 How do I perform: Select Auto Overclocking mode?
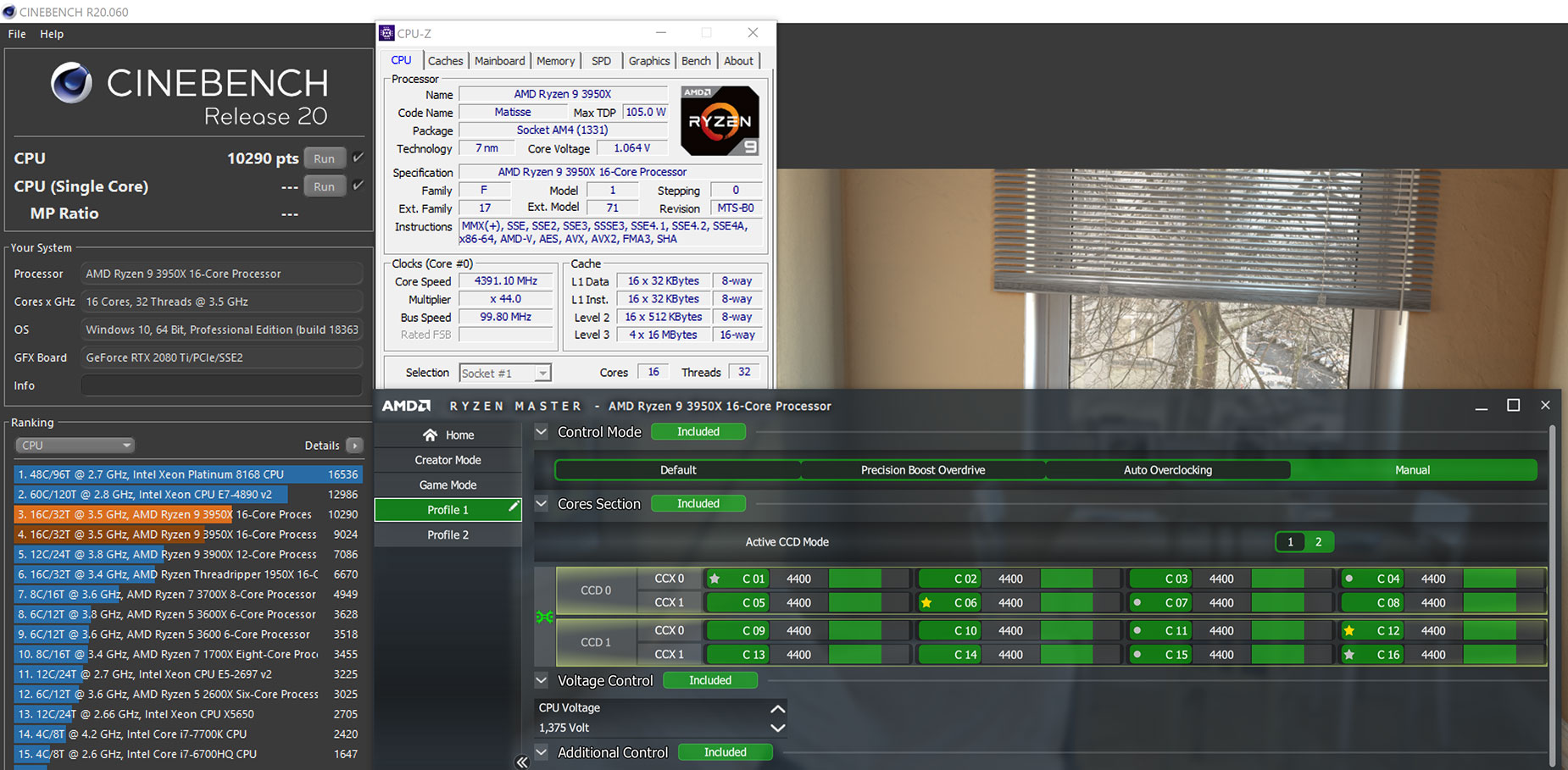[1168, 470]
